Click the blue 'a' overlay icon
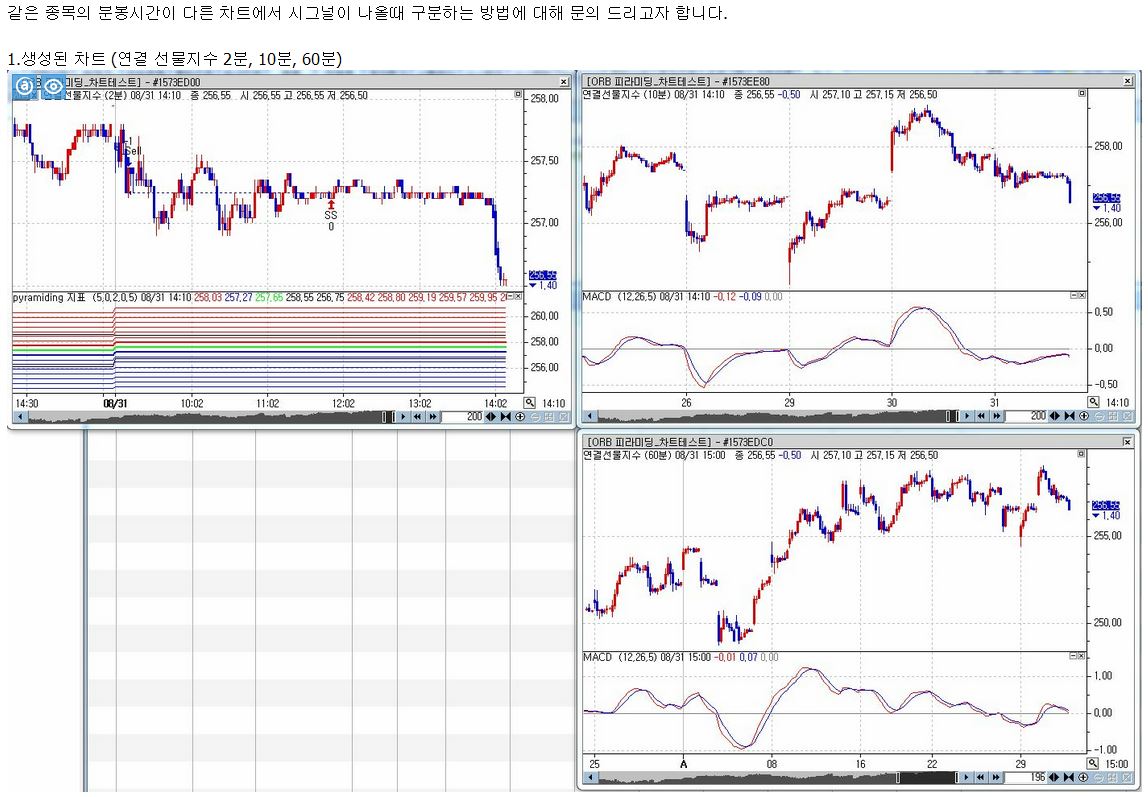The image size is (1148, 797). point(24,85)
